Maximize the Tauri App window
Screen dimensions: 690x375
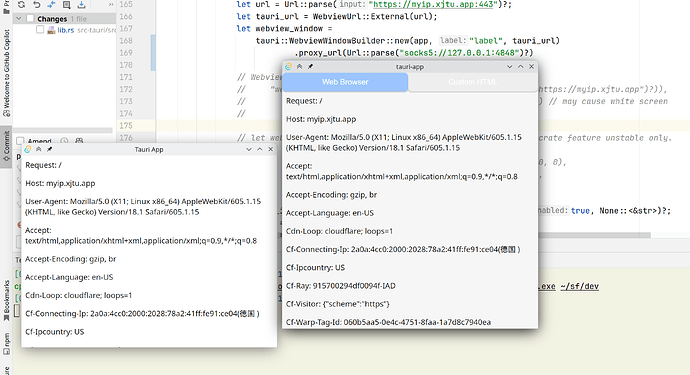point(260,149)
